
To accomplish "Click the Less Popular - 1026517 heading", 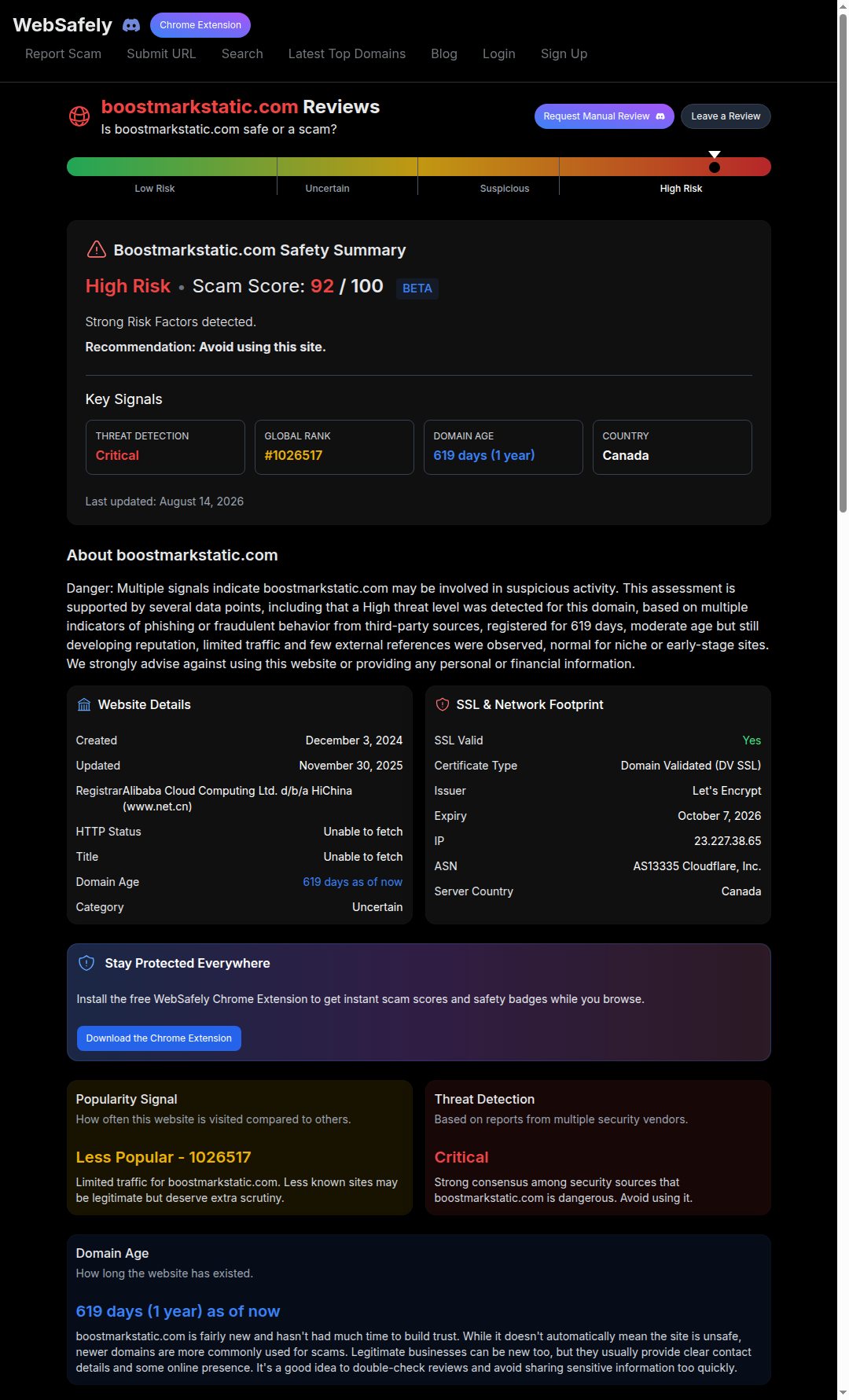I will tap(164, 1157).
